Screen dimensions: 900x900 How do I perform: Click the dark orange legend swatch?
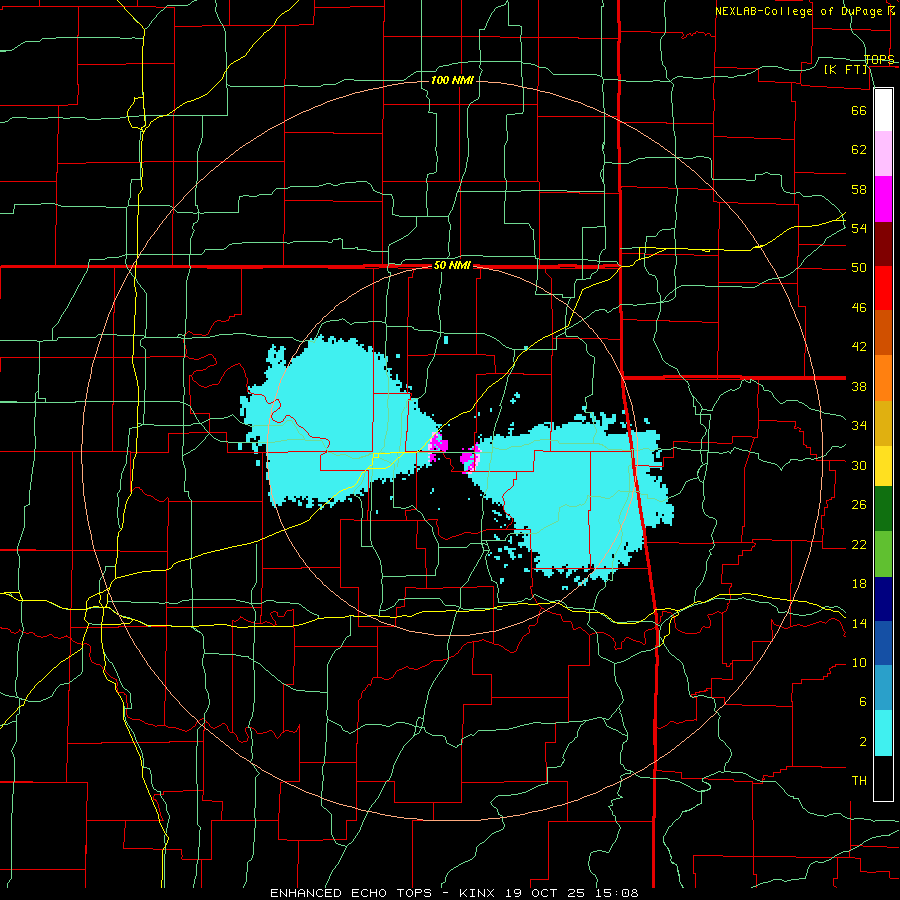[x=883, y=333]
